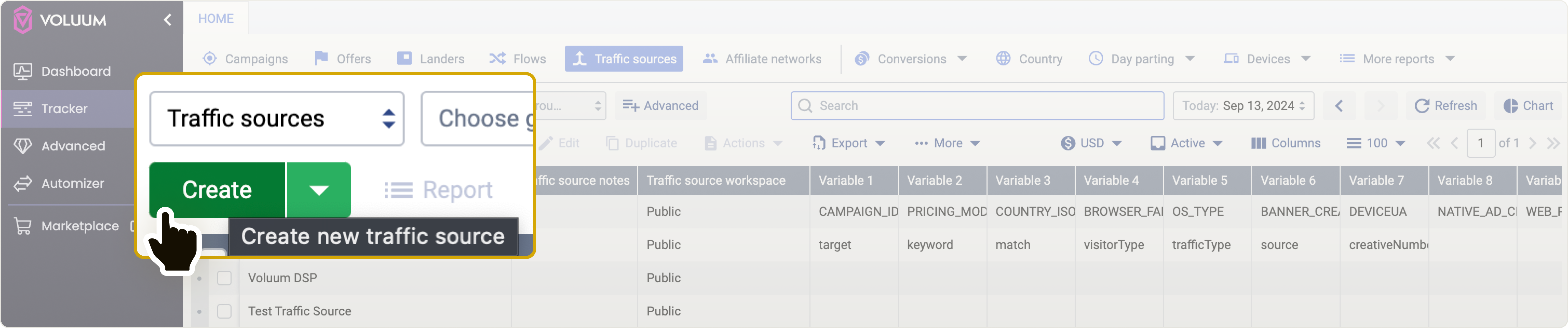
Task: Open Columns settings
Action: tap(1285, 143)
